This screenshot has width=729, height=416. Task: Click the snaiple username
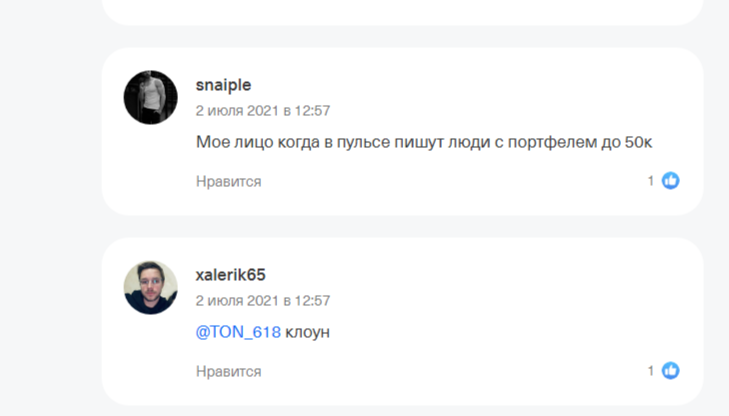pyautogui.click(x=222, y=85)
